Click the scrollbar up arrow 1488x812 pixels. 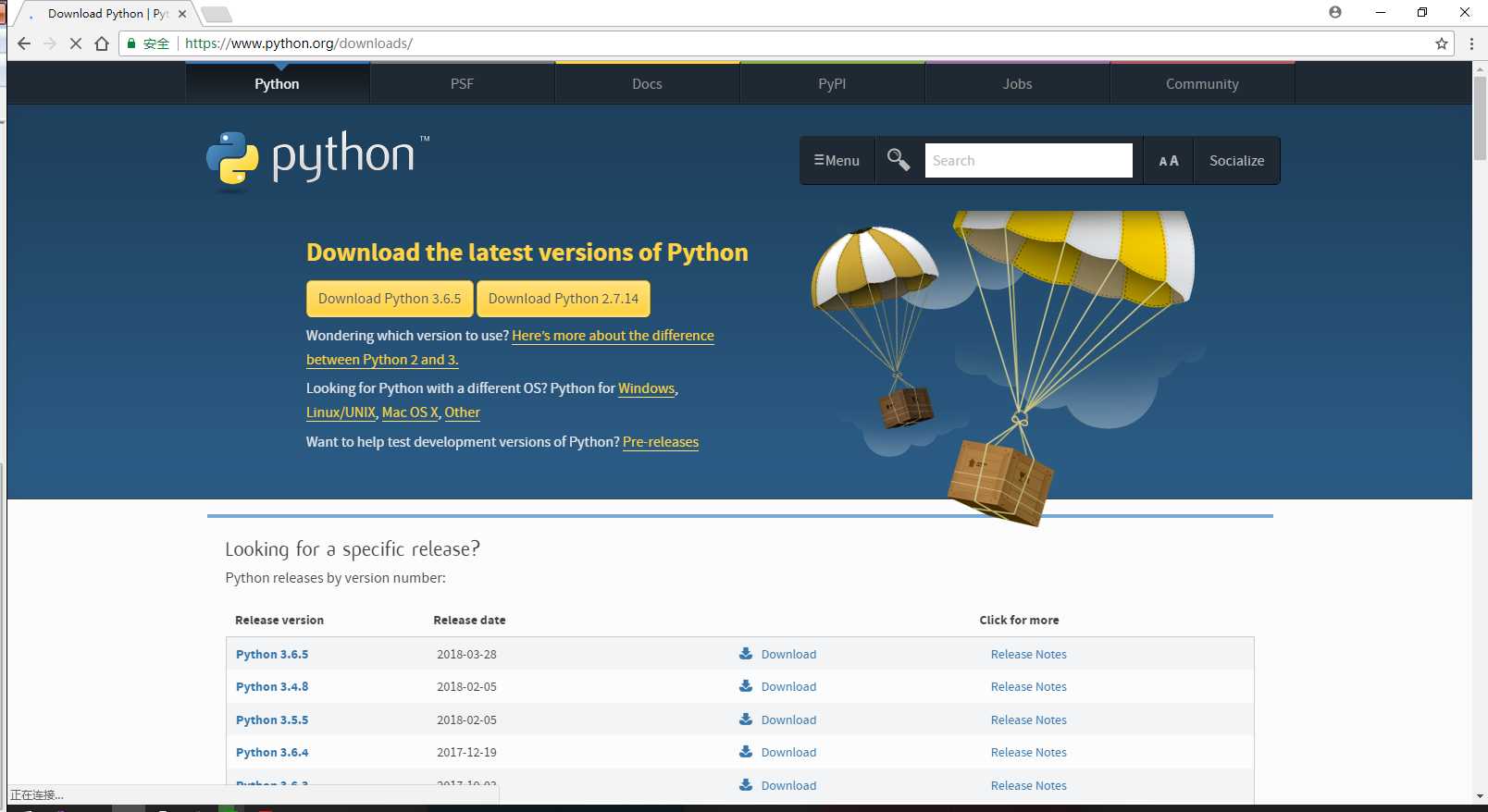[x=1480, y=68]
